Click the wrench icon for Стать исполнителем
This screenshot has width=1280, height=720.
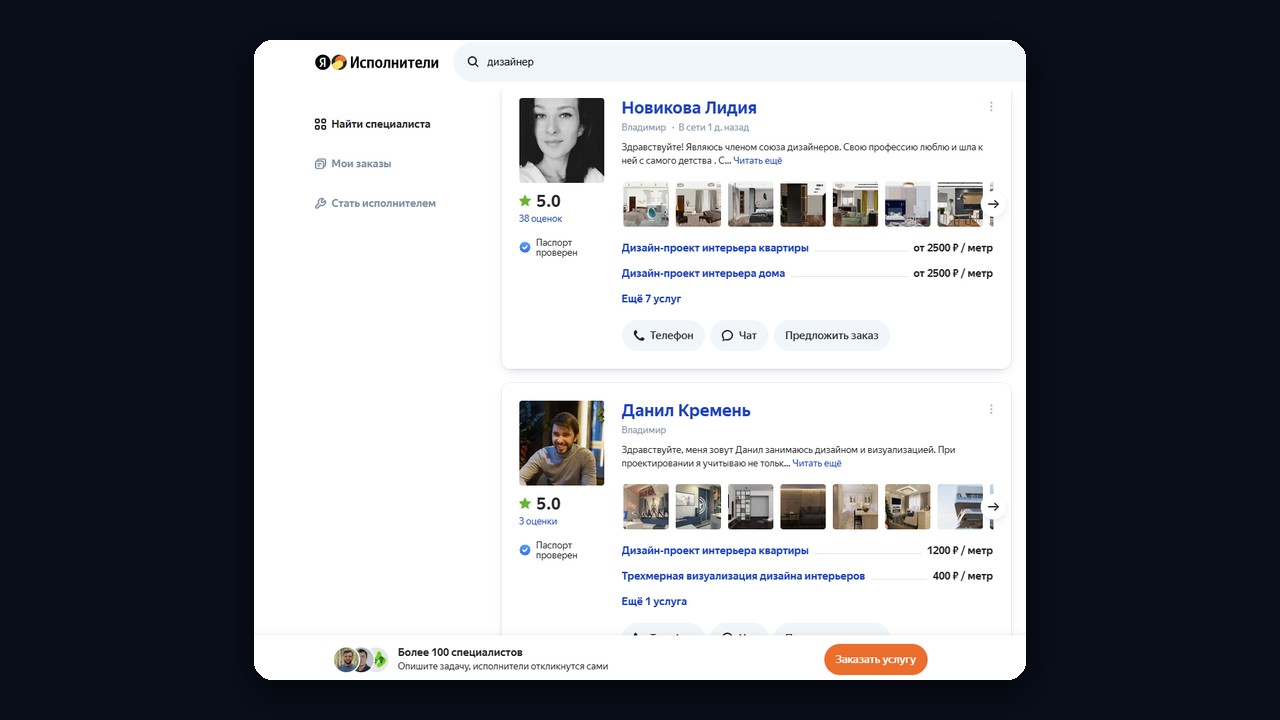320,203
